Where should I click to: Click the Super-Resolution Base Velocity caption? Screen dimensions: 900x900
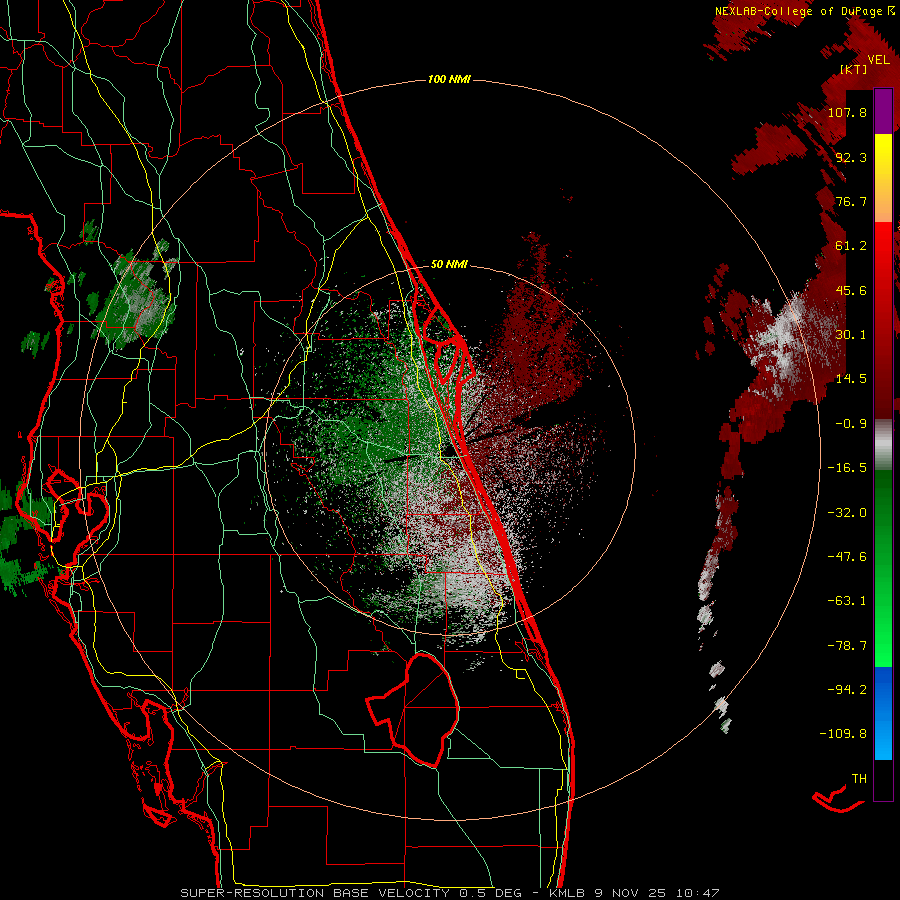tap(449, 893)
